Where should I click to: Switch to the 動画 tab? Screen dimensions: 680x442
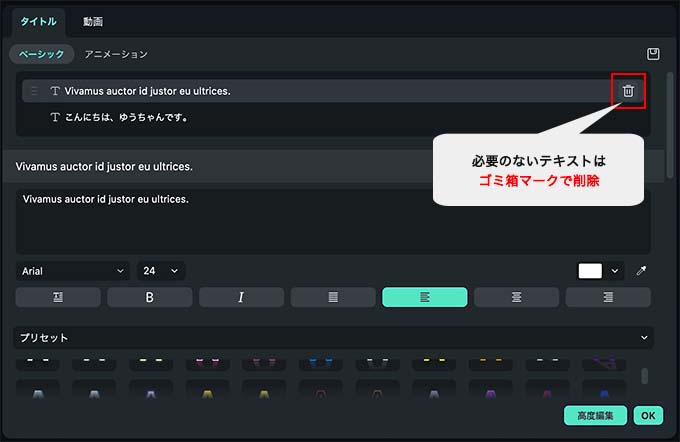(x=93, y=22)
